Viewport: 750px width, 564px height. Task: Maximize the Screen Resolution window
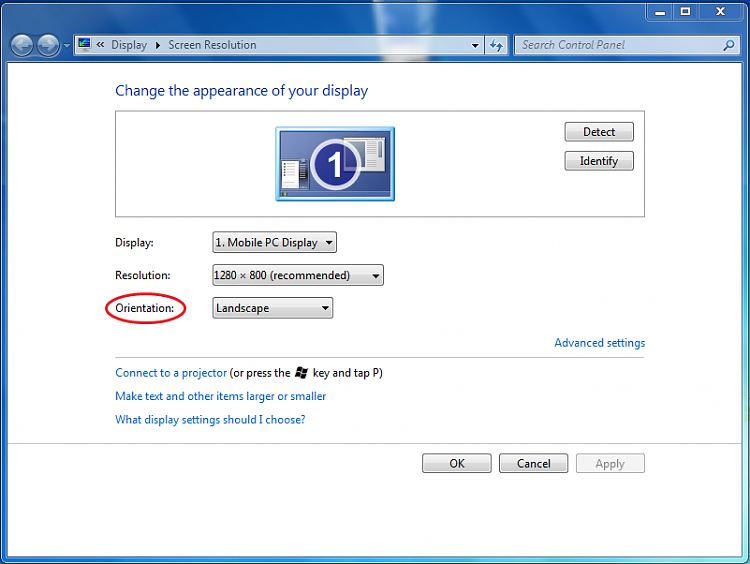tap(685, 12)
